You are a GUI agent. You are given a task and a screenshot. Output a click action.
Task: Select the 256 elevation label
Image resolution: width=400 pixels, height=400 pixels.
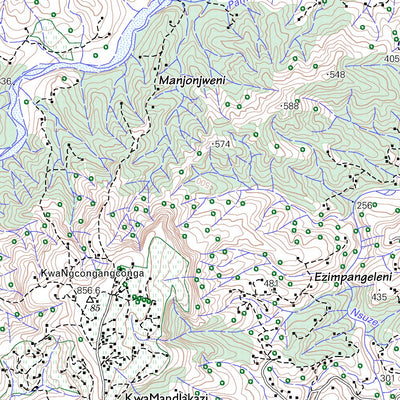coord(364,206)
